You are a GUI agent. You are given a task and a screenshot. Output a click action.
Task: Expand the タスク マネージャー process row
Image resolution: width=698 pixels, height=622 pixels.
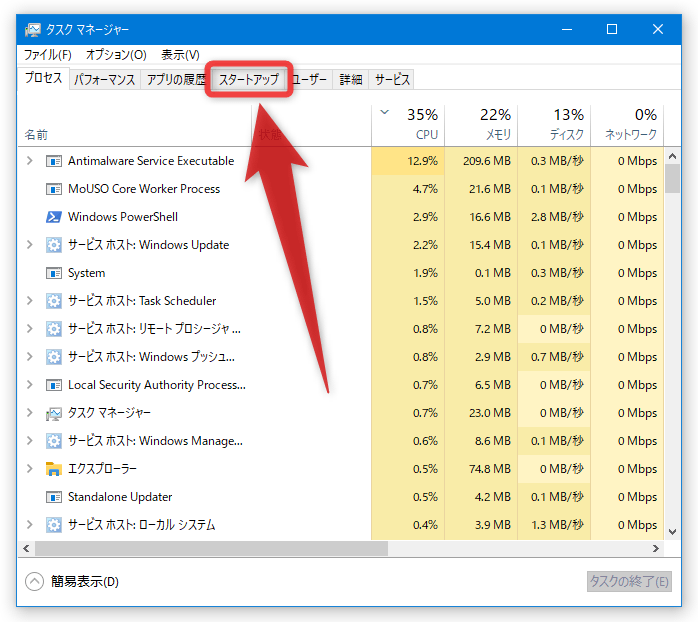29,413
